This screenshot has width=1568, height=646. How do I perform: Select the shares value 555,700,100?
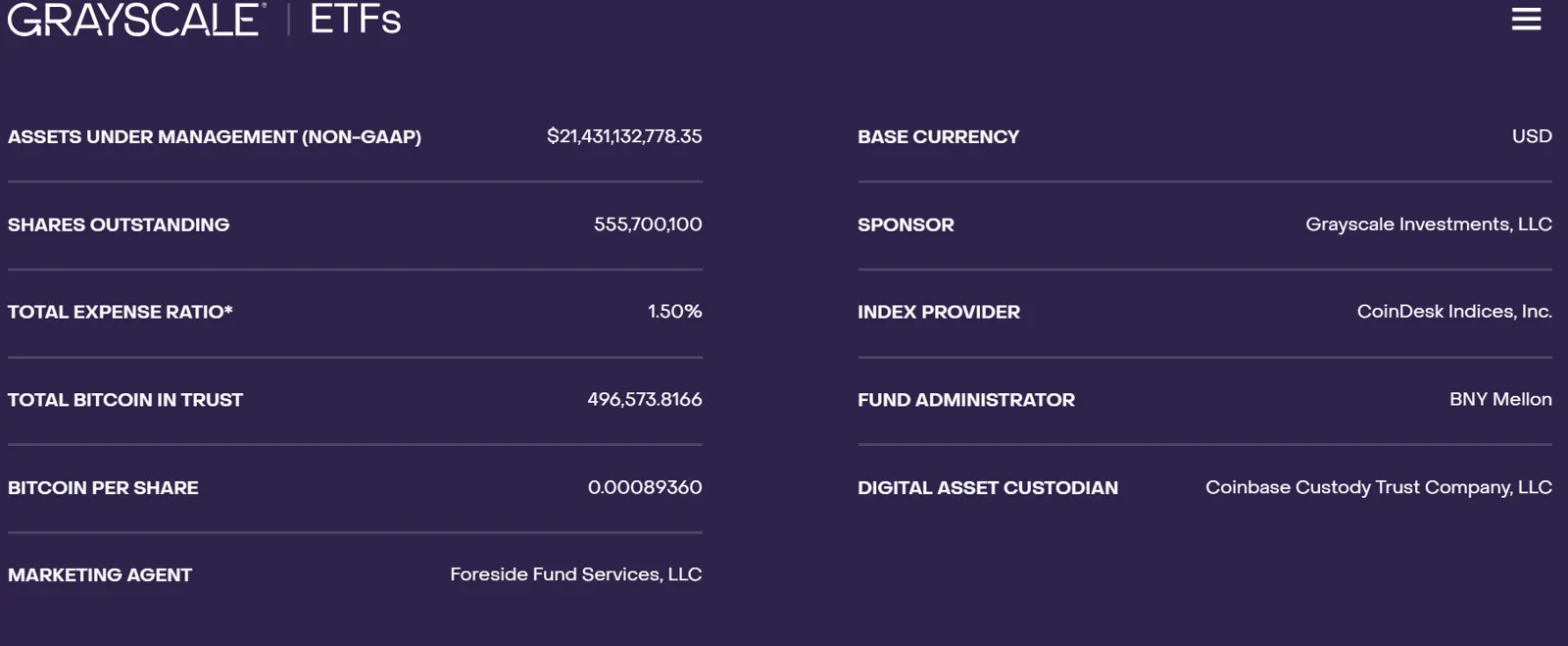click(647, 224)
